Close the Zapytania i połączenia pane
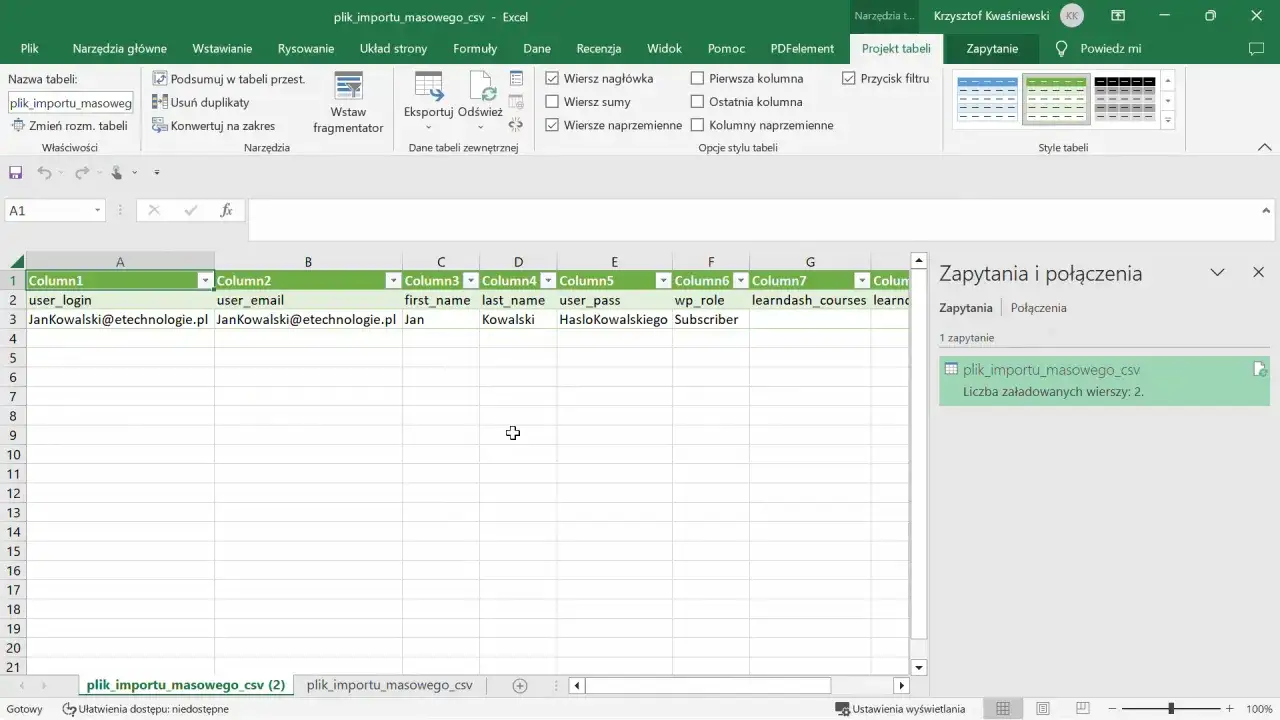Image resolution: width=1280 pixels, height=720 pixels. tap(1259, 272)
